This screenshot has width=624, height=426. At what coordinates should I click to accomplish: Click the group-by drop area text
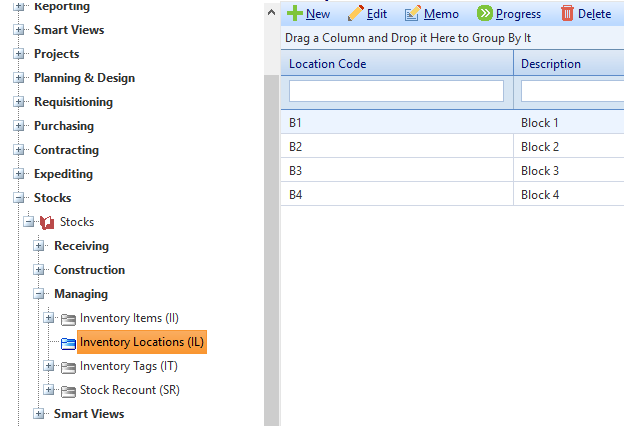tap(408, 38)
